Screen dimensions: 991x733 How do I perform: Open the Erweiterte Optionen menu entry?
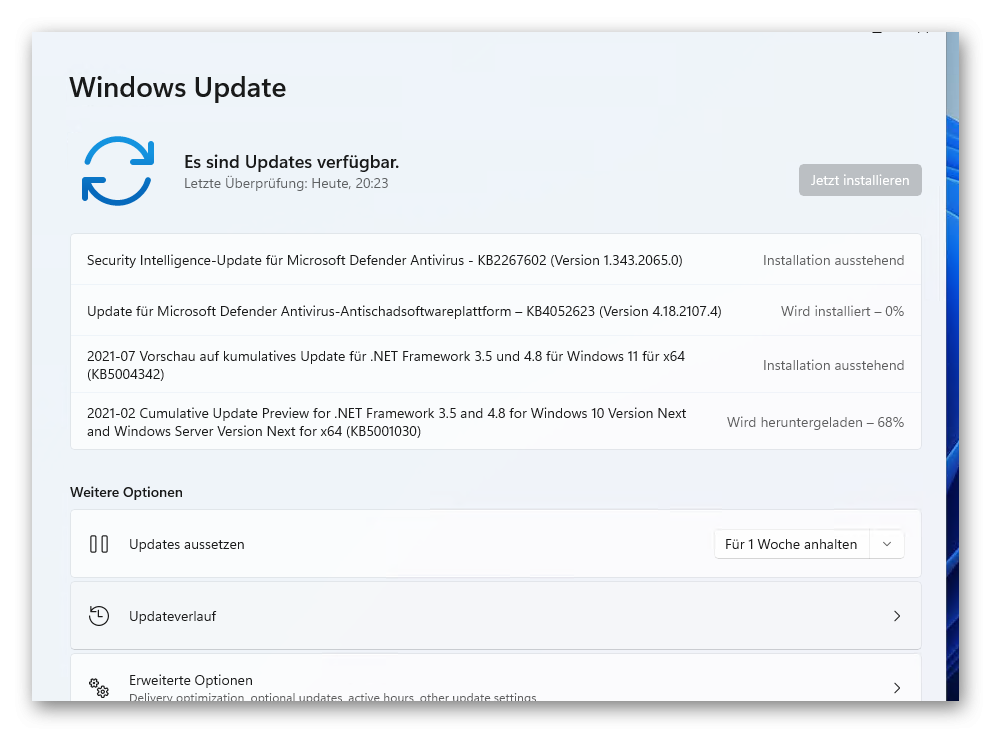[496, 679]
